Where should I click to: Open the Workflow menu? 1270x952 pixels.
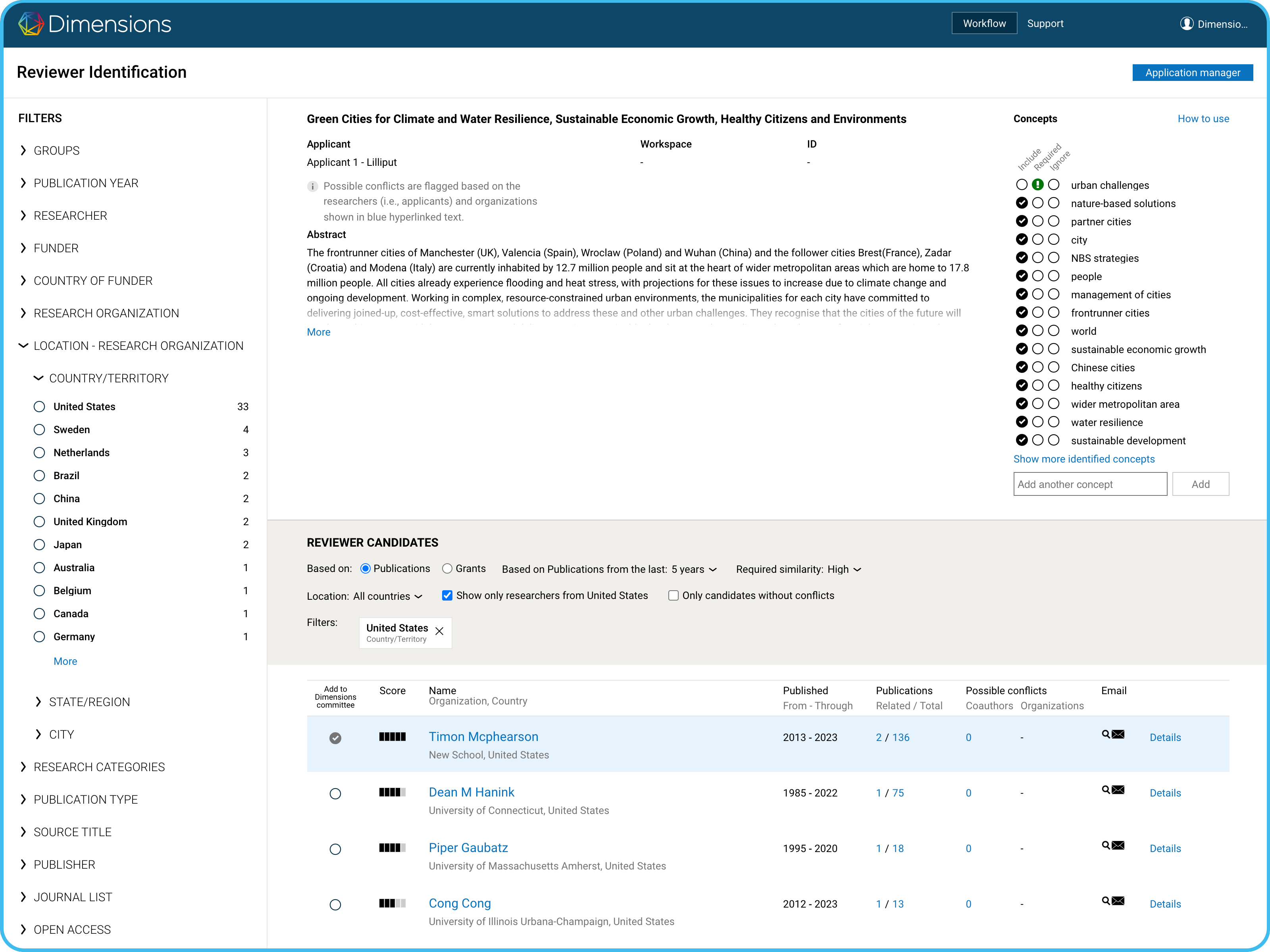point(984,23)
